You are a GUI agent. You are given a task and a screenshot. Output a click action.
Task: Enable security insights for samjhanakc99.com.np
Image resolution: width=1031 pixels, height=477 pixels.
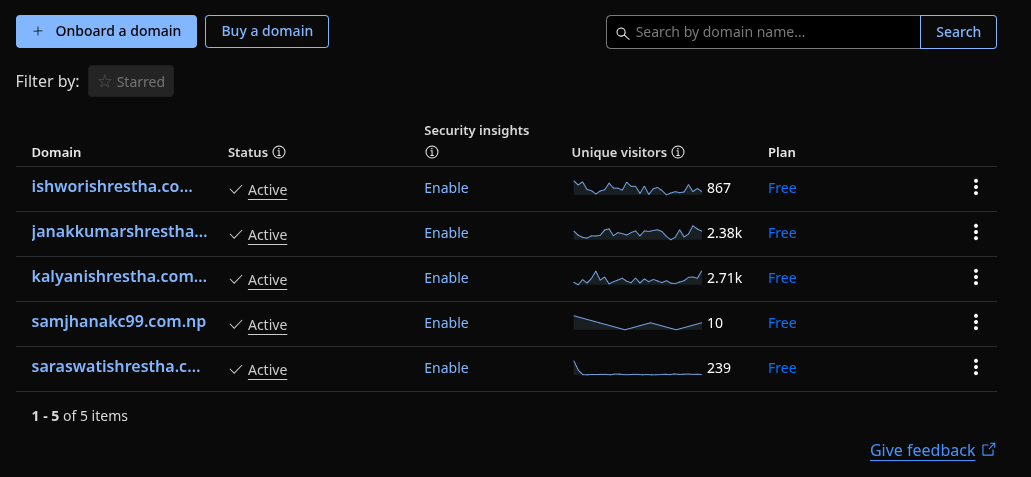(446, 323)
